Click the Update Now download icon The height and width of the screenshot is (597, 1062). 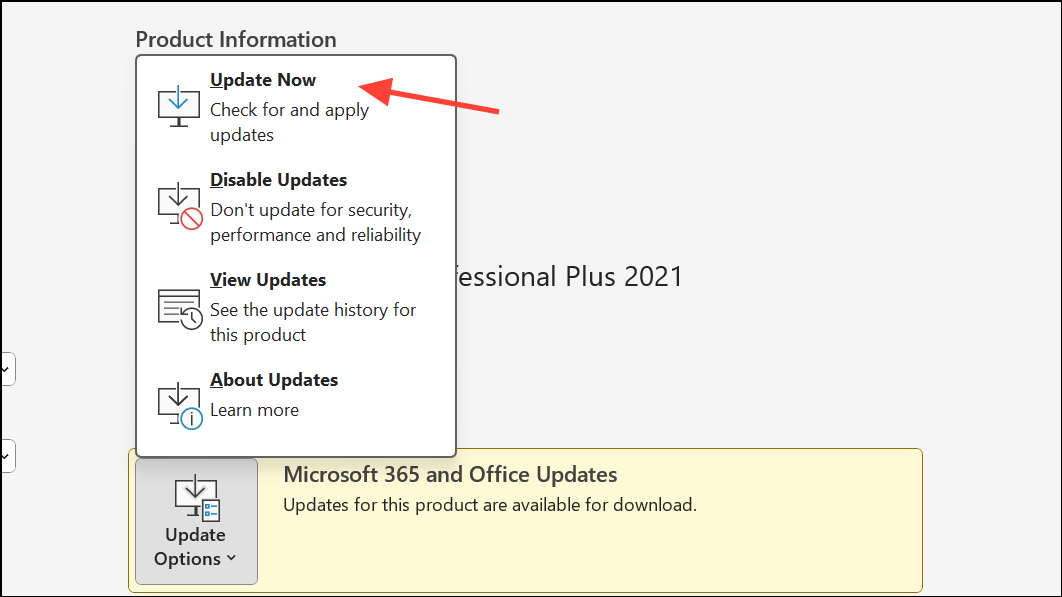pos(178,103)
